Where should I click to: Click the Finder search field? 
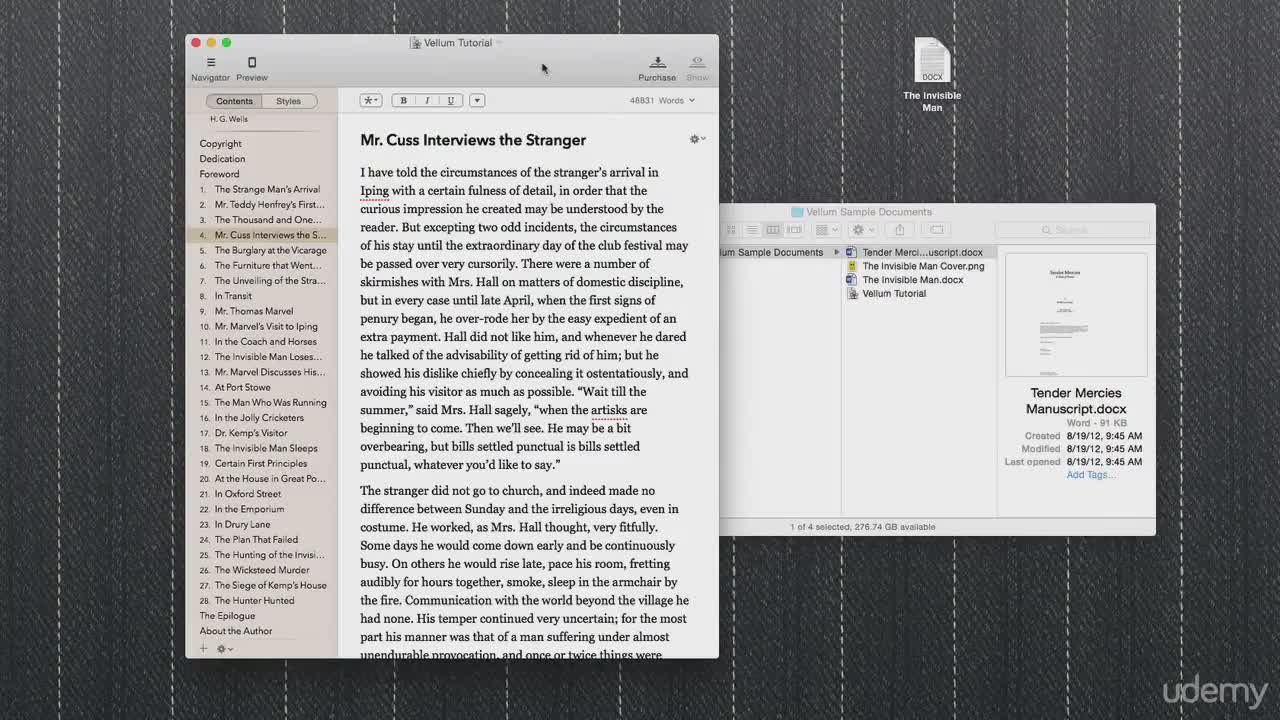(1072, 230)
